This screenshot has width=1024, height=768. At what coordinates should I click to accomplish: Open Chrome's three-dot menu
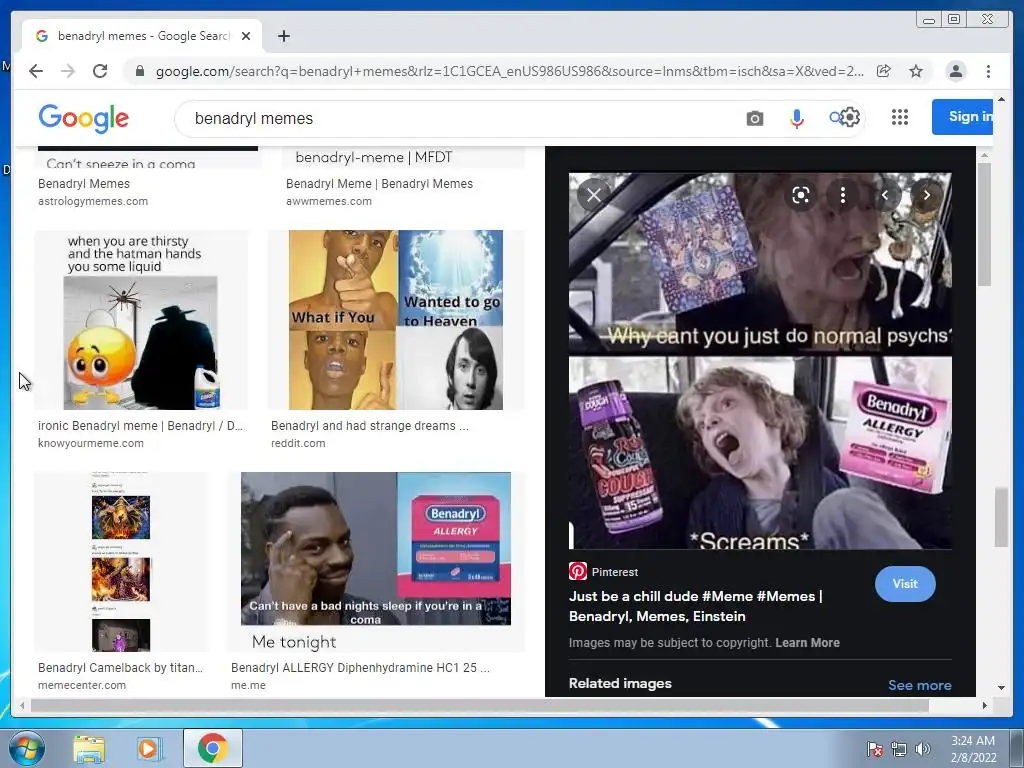(988, 71)
